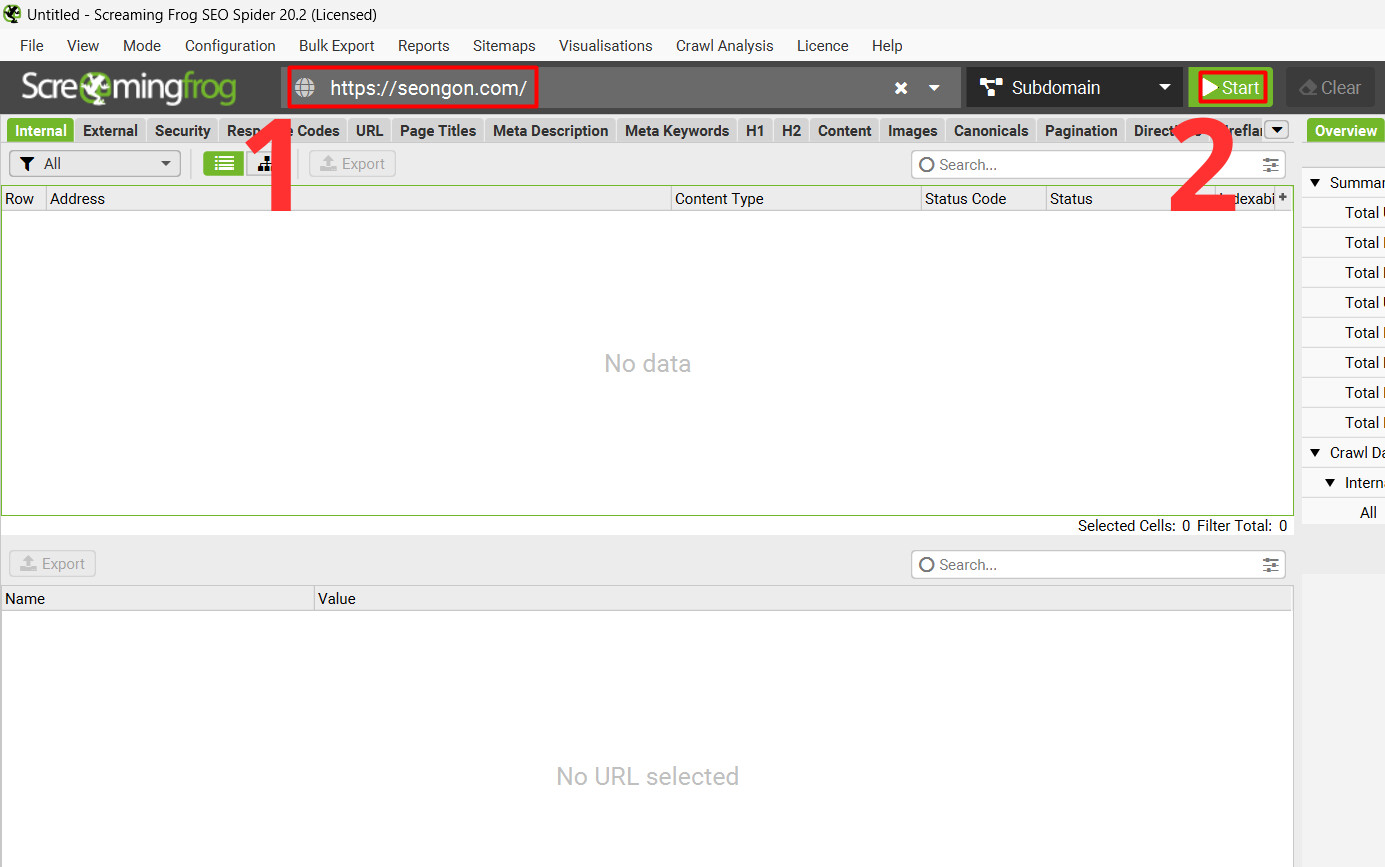Open the Licence menu

[x=823, y=46]
